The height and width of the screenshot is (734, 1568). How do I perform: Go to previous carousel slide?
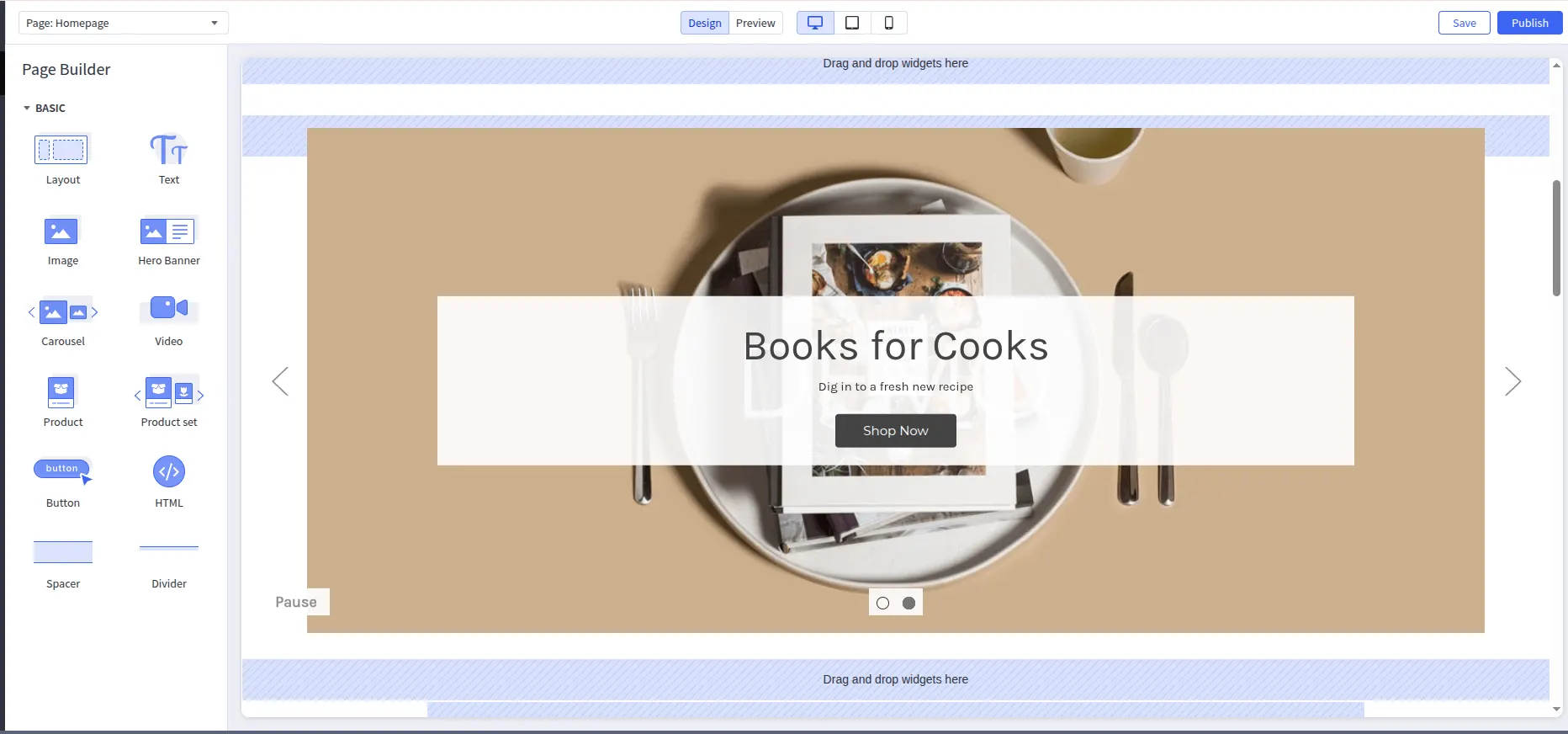[x=280, y=381]
